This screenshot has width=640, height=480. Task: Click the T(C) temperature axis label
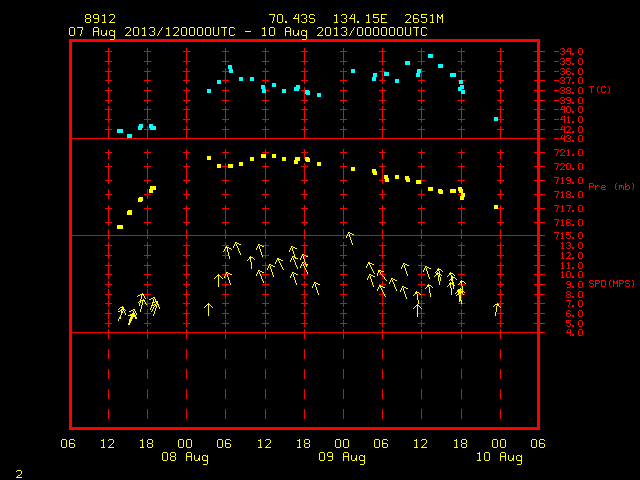(x=600, y=90)
